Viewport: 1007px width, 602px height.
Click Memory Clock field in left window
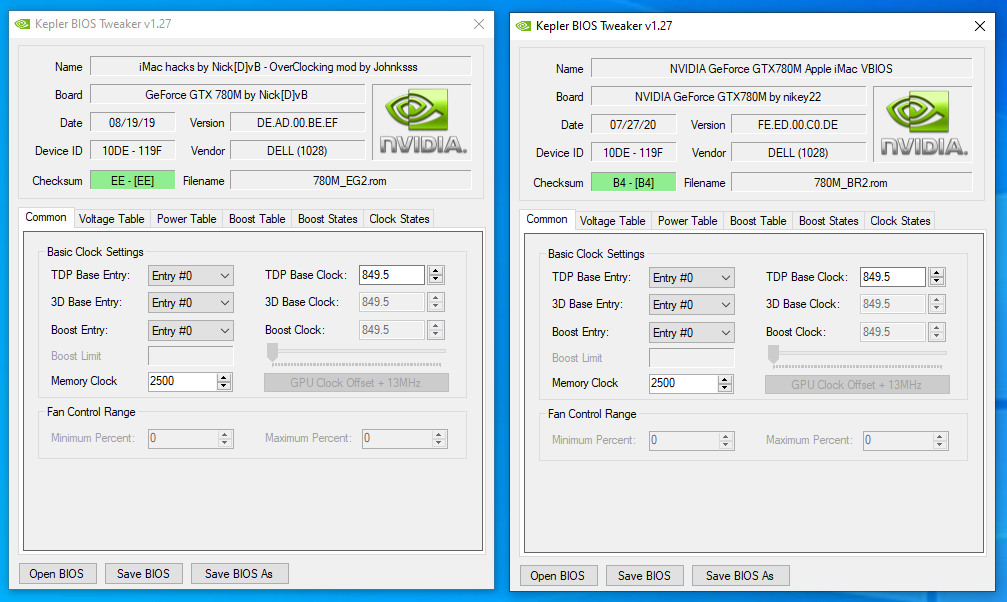[182, 382]
